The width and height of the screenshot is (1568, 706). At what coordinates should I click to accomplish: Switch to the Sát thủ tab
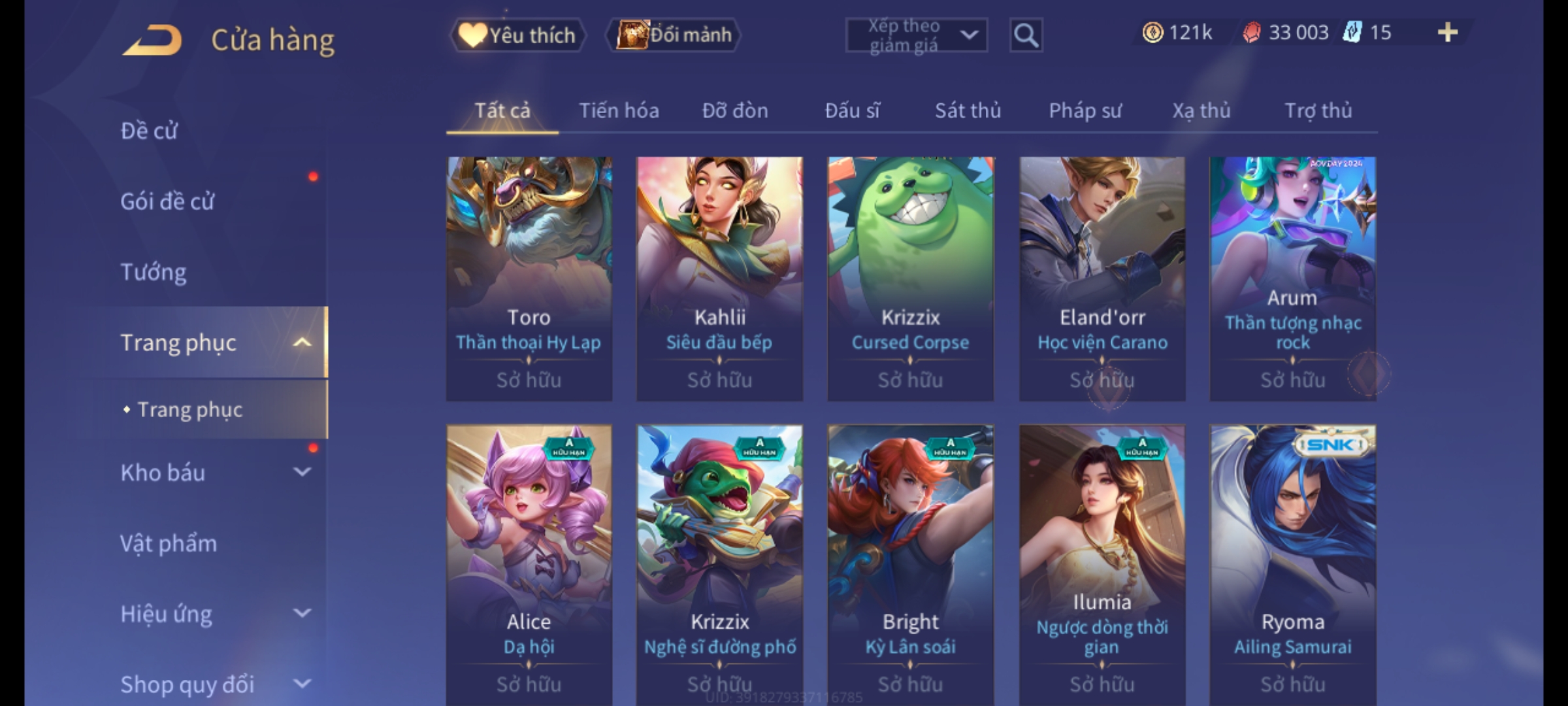point(968,110)
